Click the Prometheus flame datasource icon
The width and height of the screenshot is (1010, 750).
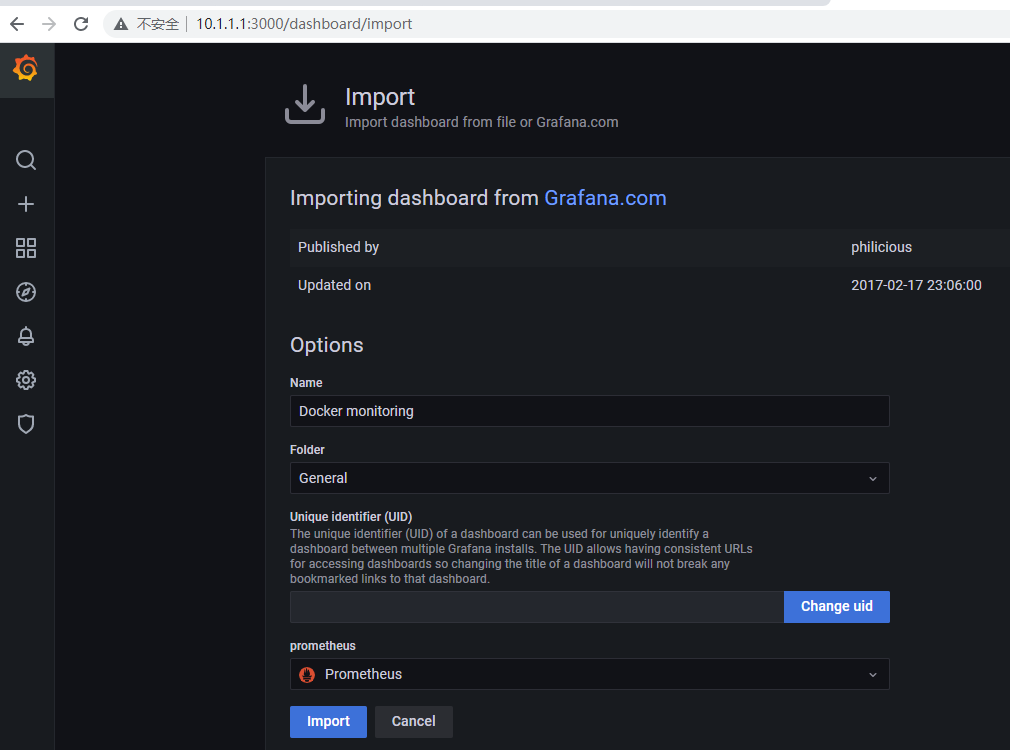coord(307,675)
